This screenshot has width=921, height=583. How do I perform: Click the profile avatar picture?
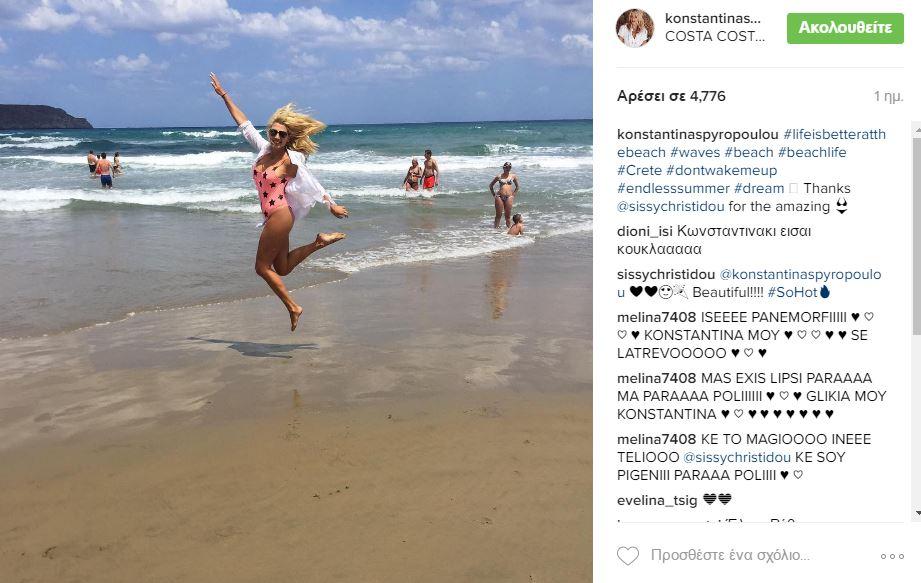point(635,28)
